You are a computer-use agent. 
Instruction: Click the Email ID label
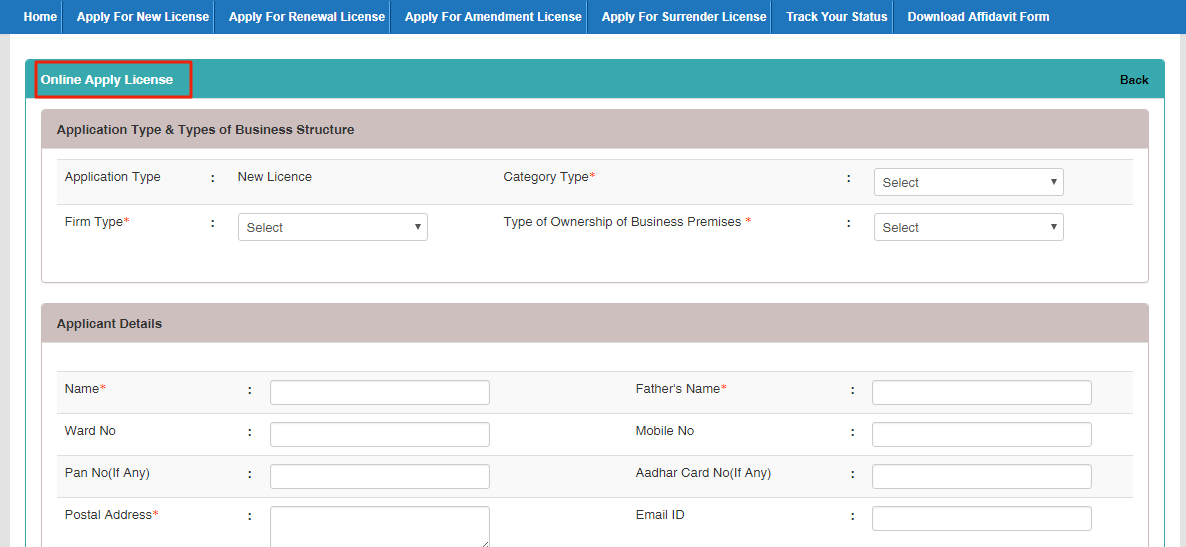660,514
